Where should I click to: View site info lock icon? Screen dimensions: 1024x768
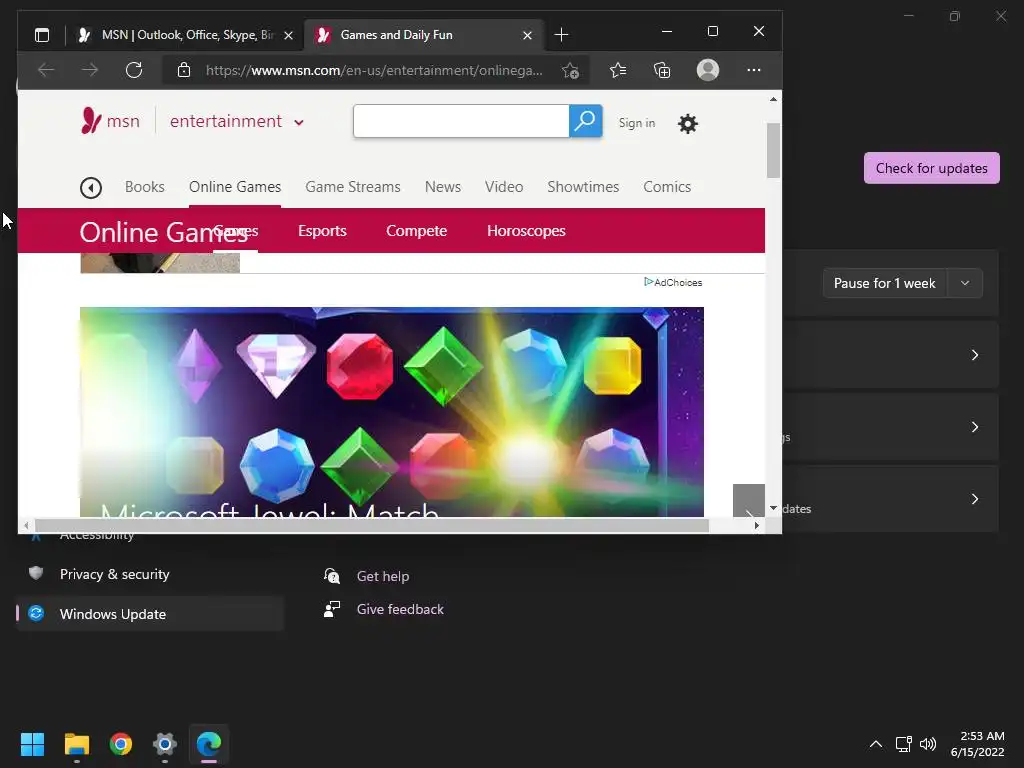tap(184, 70)
